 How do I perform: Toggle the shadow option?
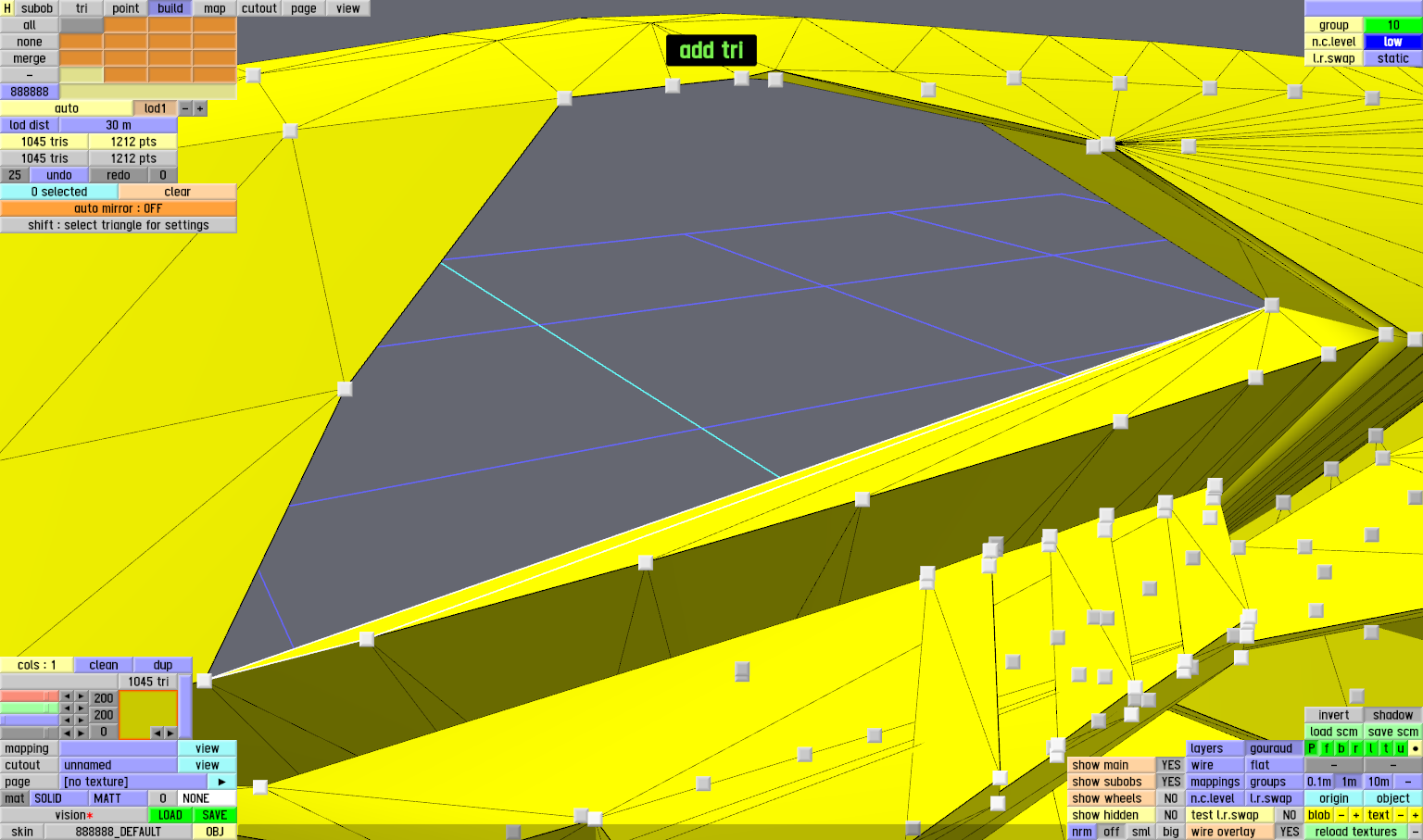(x=1393, y=715)
